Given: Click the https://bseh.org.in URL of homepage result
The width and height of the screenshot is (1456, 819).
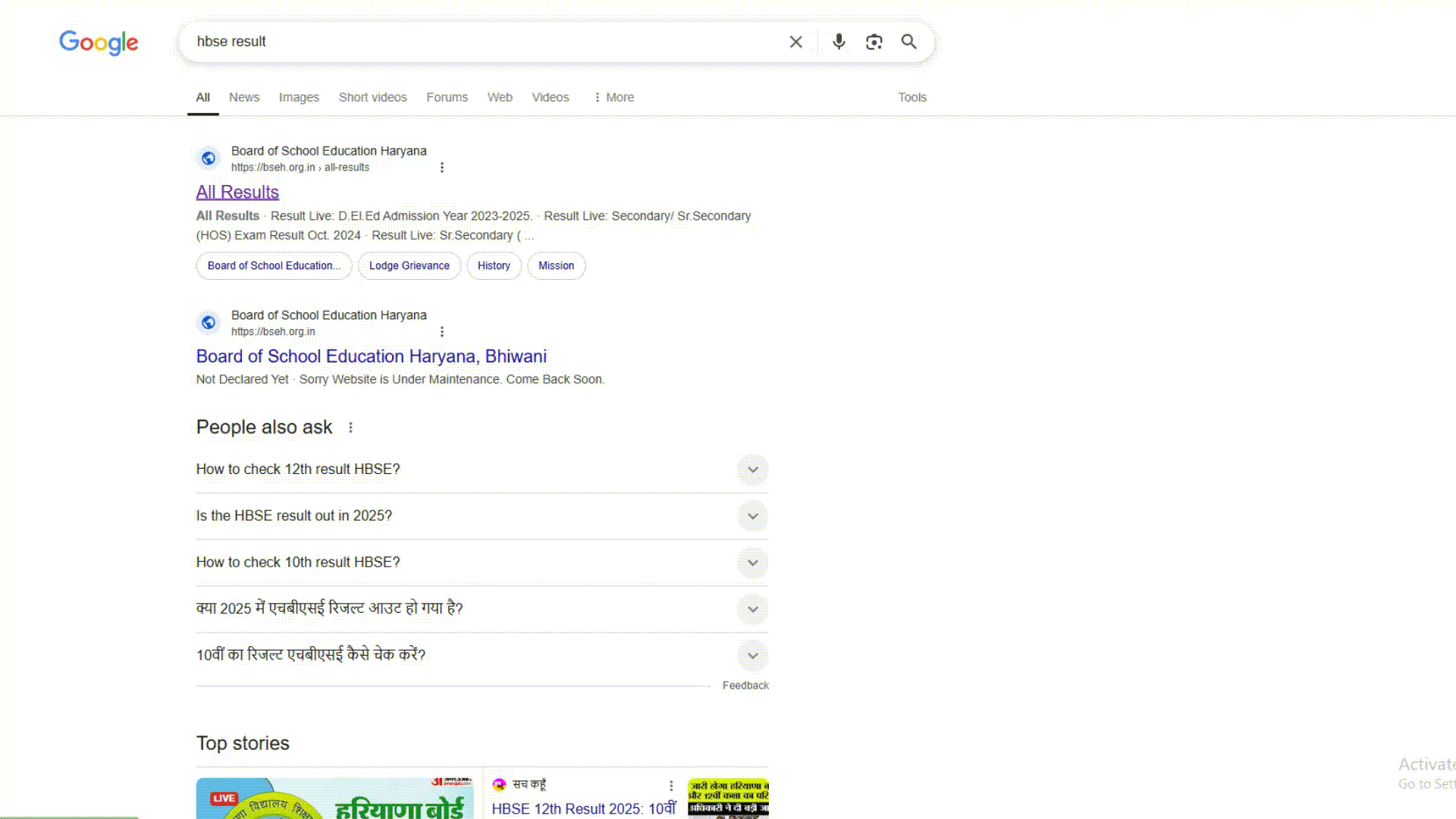Looking at the screenshot, I should click(x=273, y=332).
